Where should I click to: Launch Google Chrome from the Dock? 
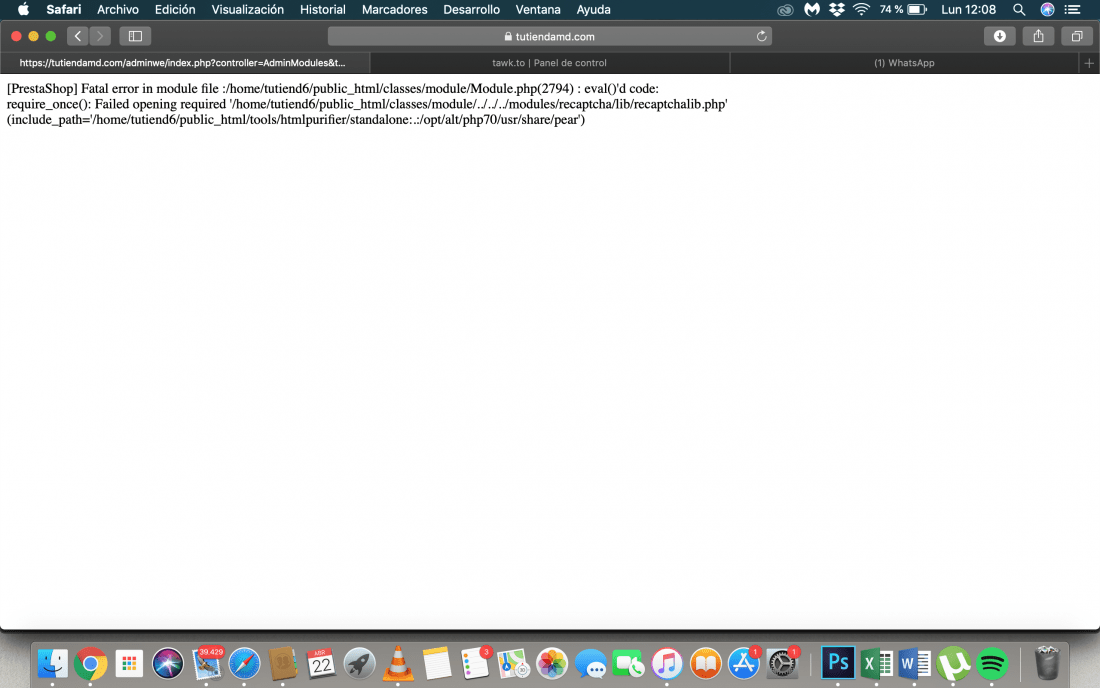click(x=90, y=663)
